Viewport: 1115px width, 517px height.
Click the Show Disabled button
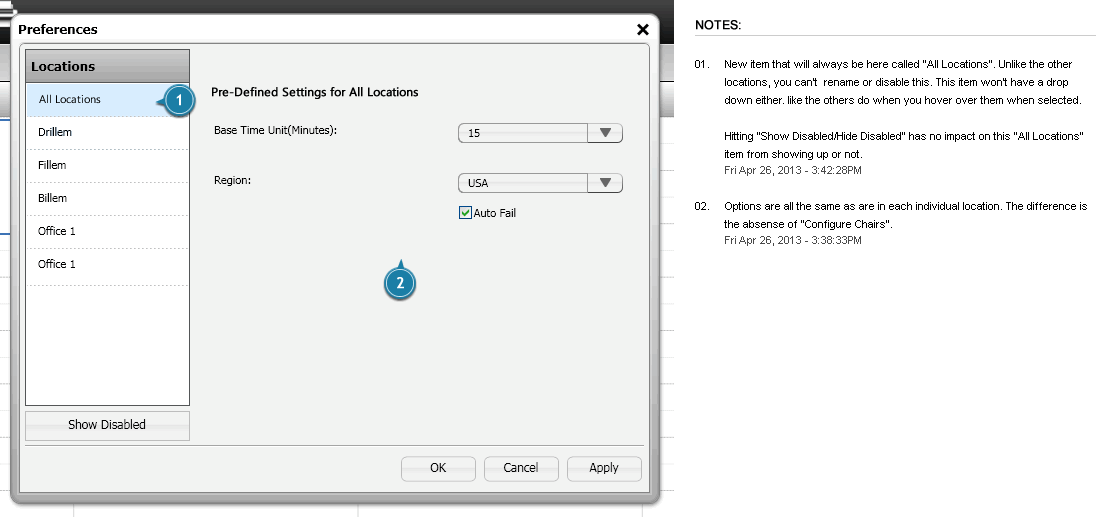[107, 425]
